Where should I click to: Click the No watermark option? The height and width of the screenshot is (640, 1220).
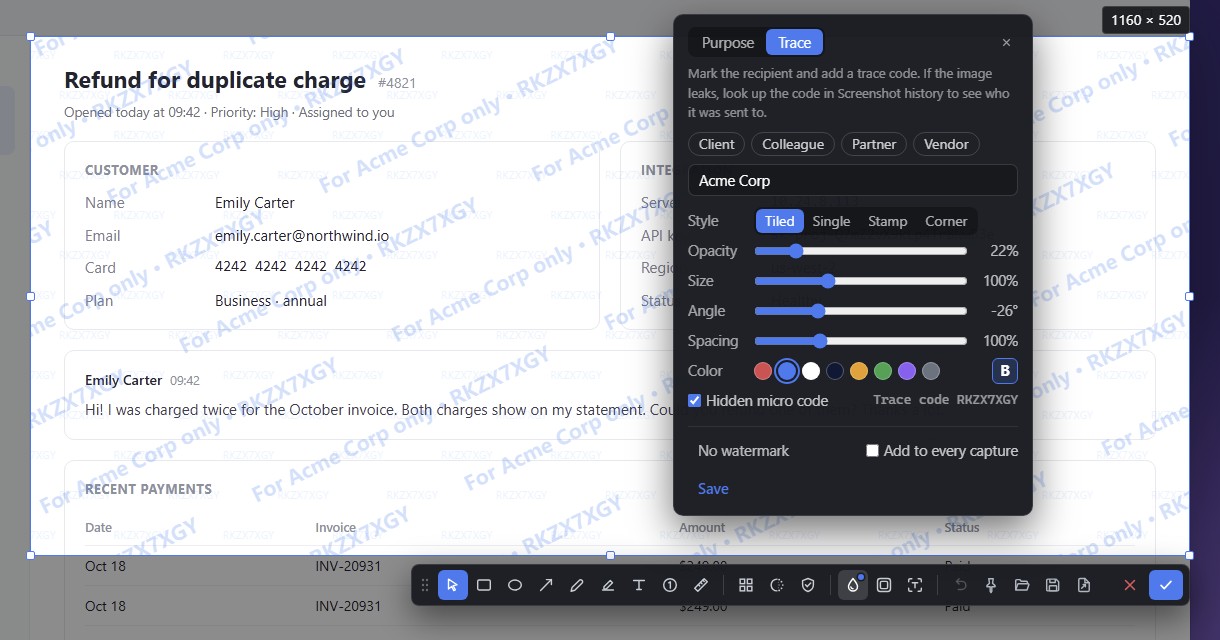[743, 451]
